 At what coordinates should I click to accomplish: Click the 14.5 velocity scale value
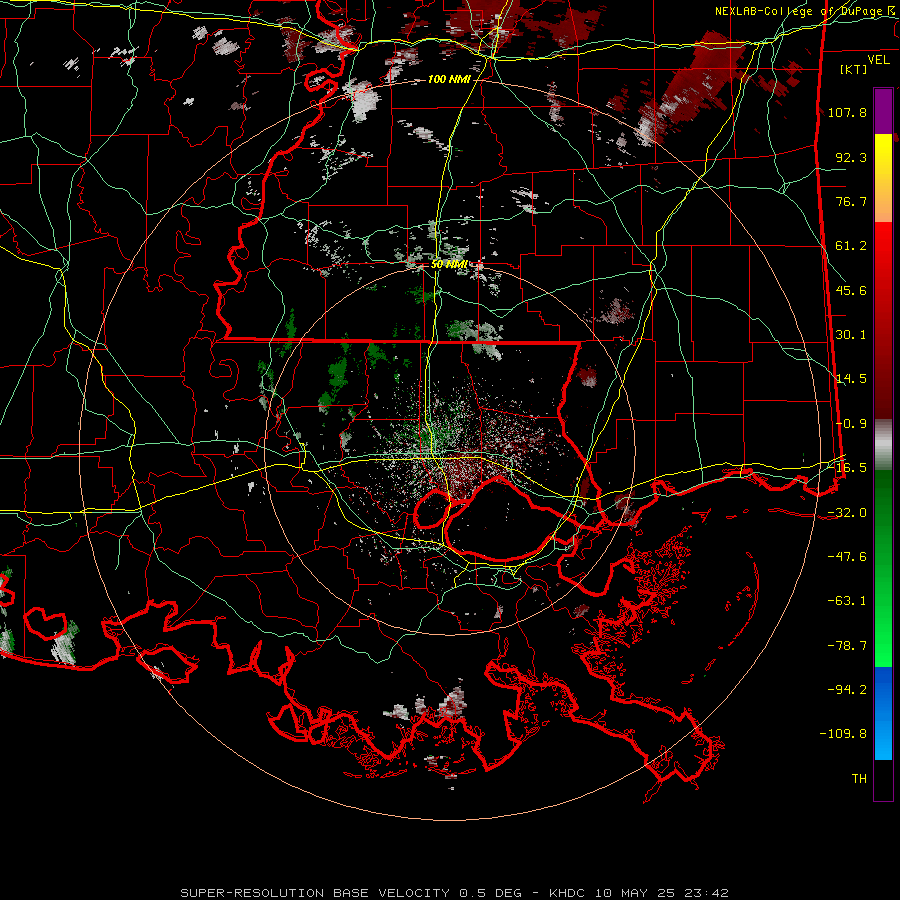851,379
